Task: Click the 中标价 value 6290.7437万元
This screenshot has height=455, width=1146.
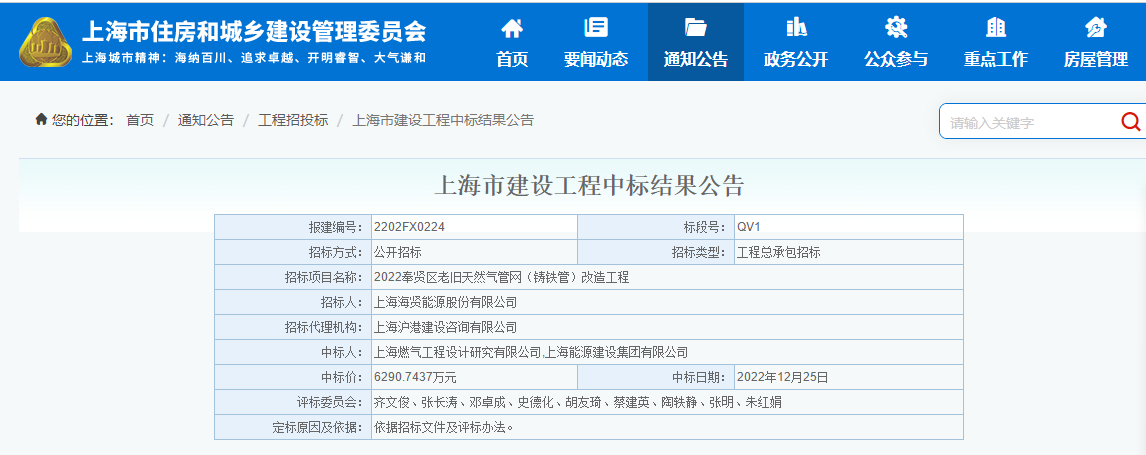Action: pos(415,378)
